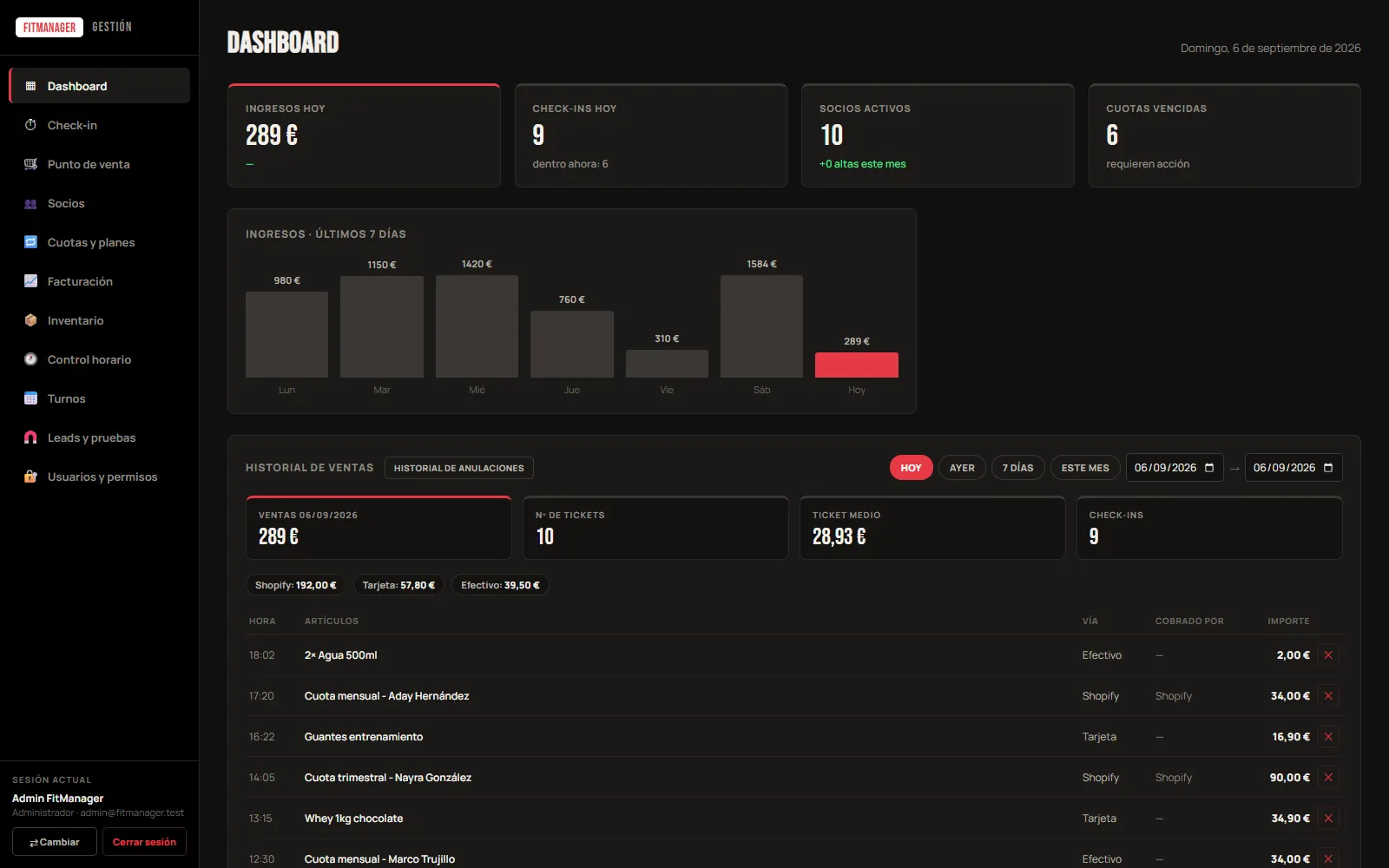
Task: Cancel the Aday Hernández cuota sale
Action: coord(1328,696)
